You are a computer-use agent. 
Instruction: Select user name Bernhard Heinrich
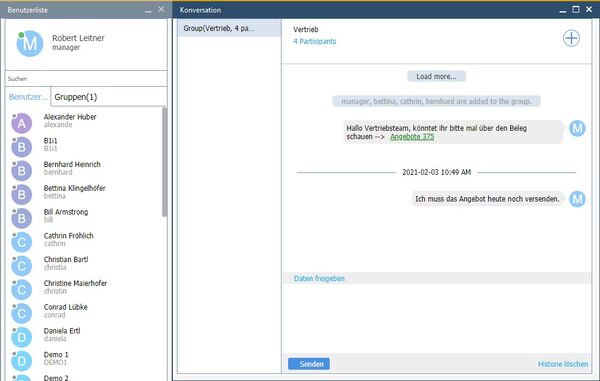(72, 164)
